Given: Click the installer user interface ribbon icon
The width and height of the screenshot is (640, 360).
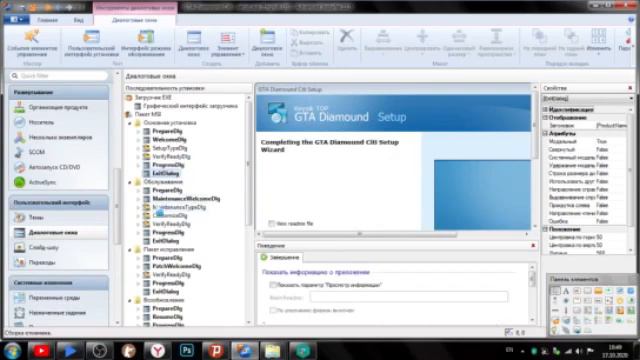Looking at the screenshot, I should click(91, 43).
